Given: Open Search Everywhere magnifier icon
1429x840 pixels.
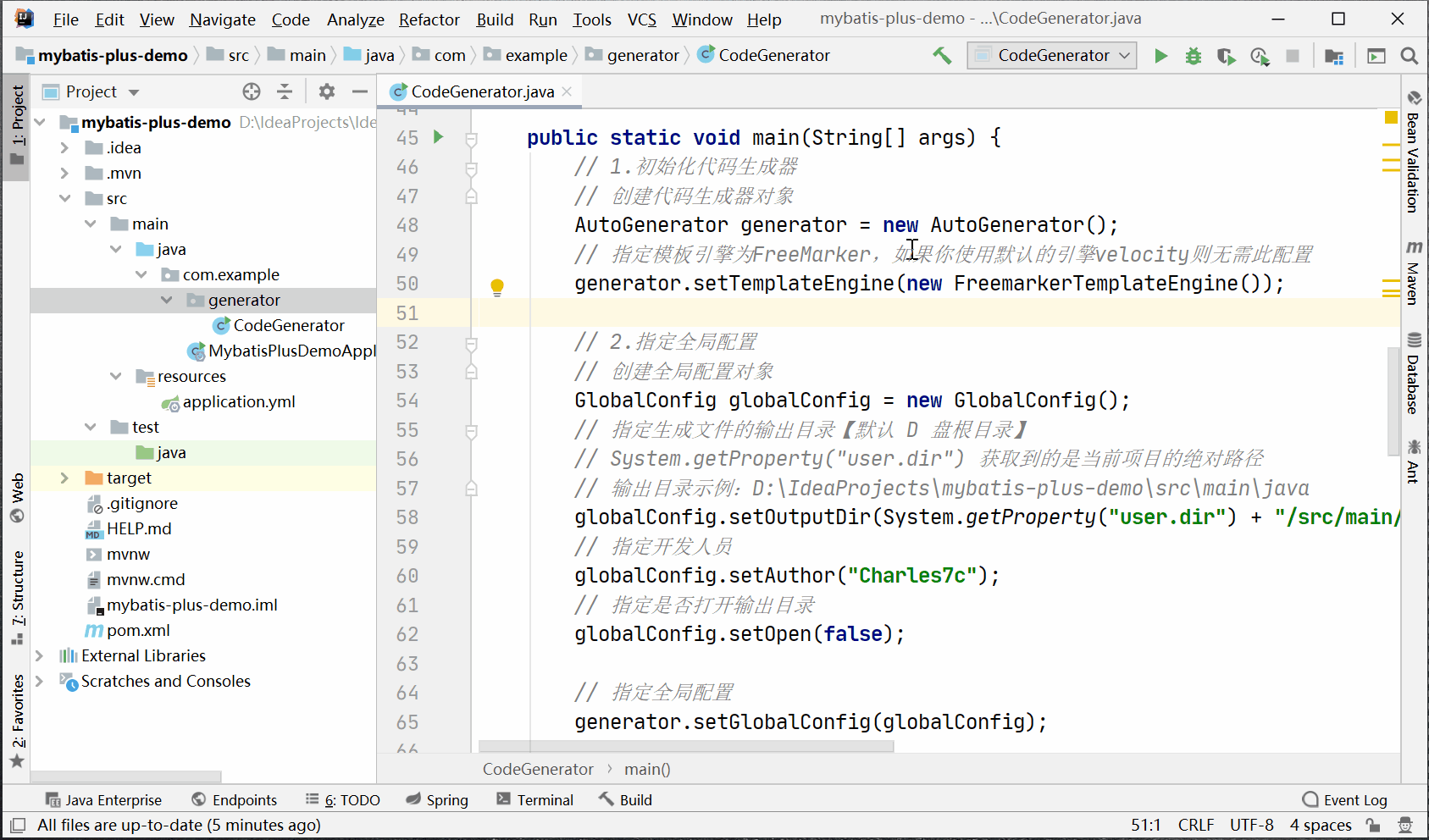Looking at the screenshot, I should coord(1409,56).
